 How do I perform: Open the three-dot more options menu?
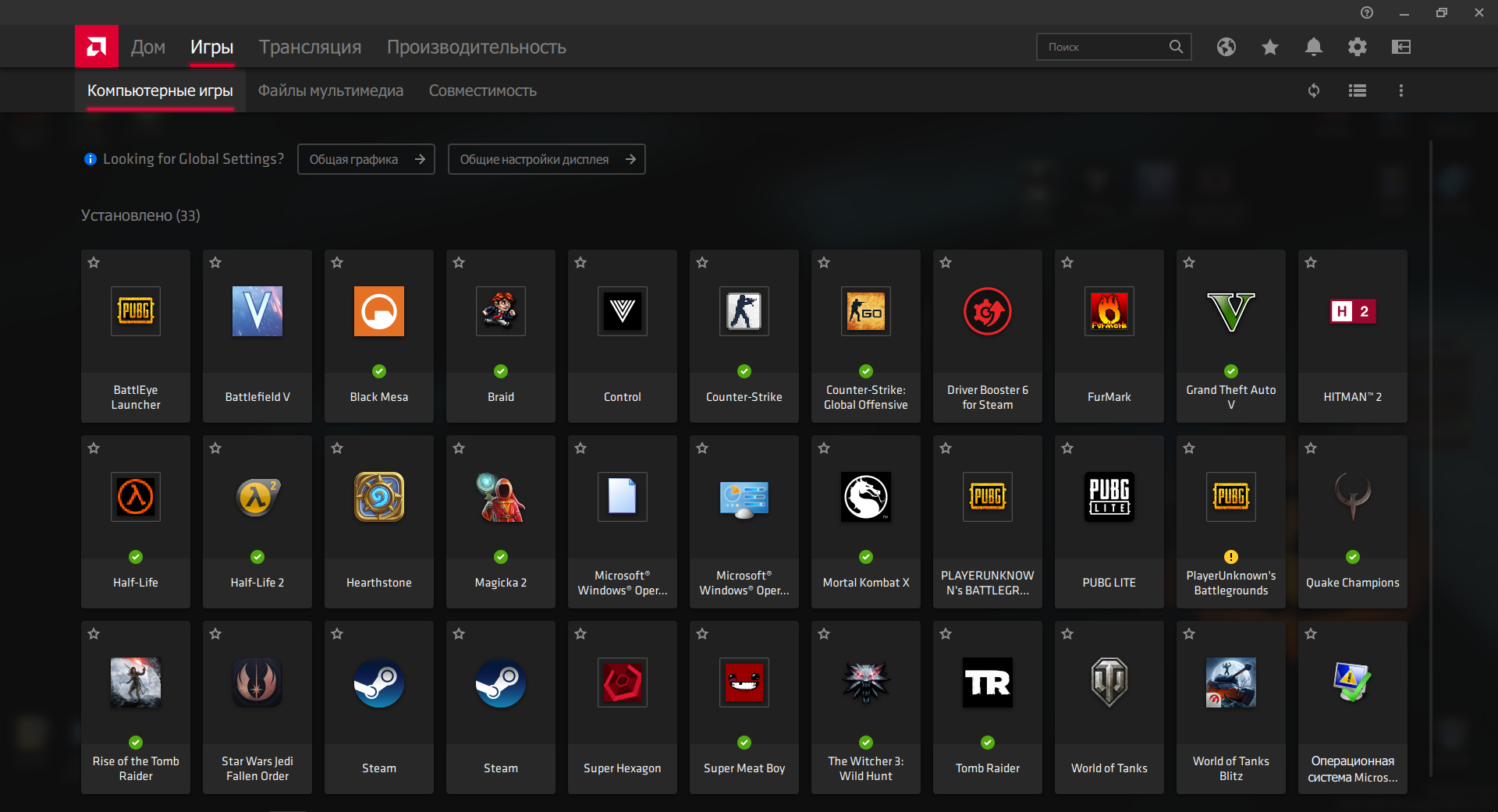tap(1401, 90)
